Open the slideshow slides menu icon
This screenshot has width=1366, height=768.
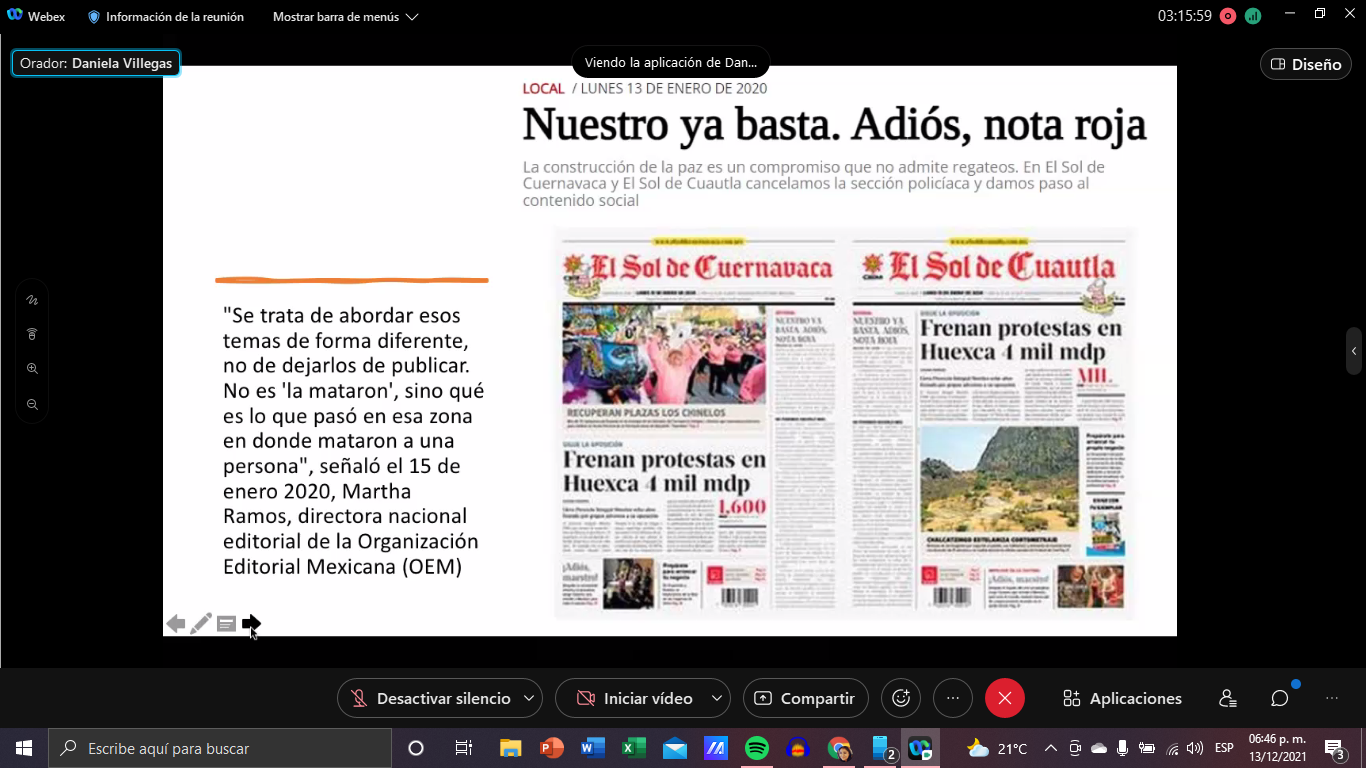(227, 624)
